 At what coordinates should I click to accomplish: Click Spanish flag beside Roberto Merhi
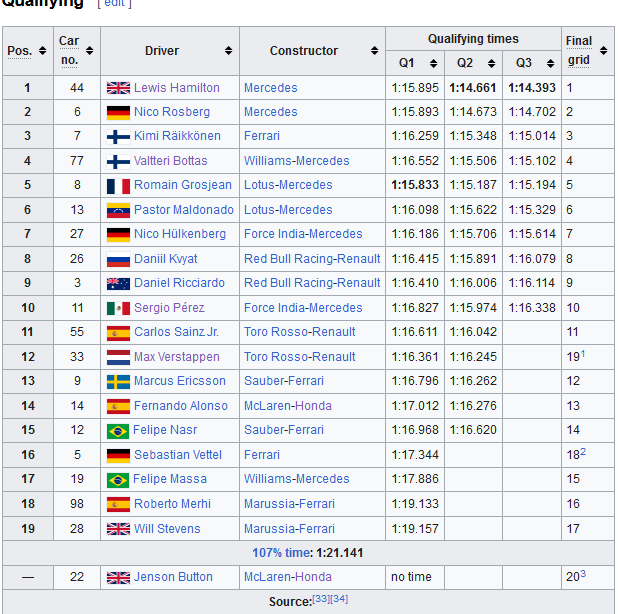coord(118,504)
